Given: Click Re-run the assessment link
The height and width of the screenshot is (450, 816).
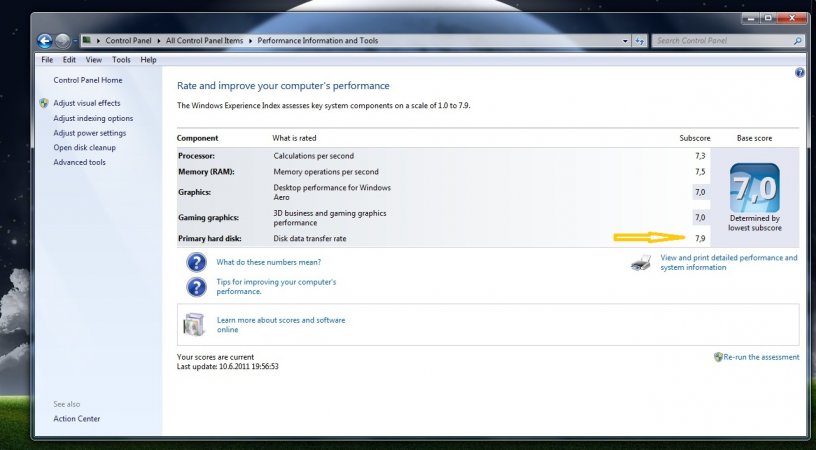Looking at the screenshot, I should click(761, 357).
